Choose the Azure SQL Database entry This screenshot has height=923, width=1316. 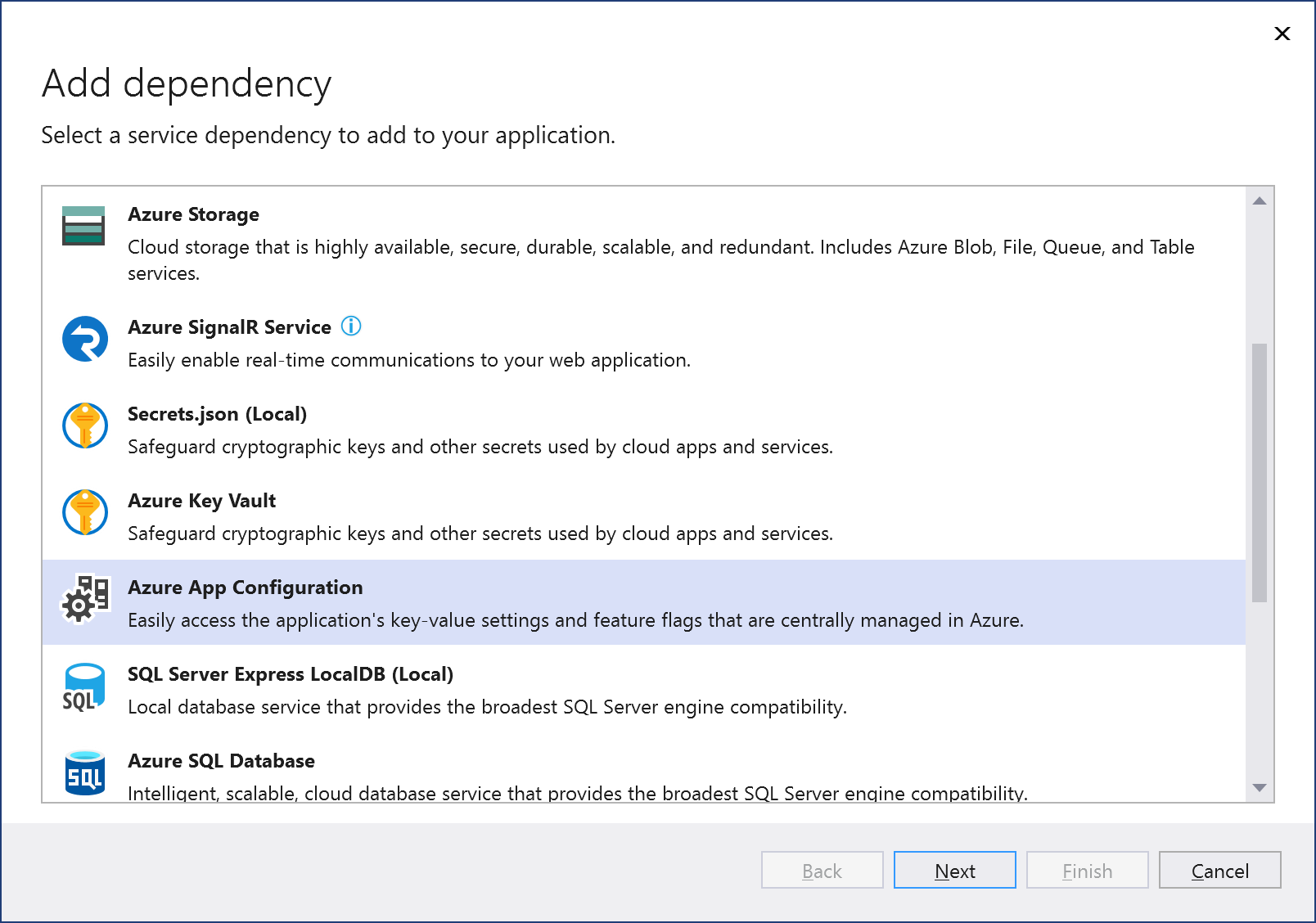pos(221,761)
